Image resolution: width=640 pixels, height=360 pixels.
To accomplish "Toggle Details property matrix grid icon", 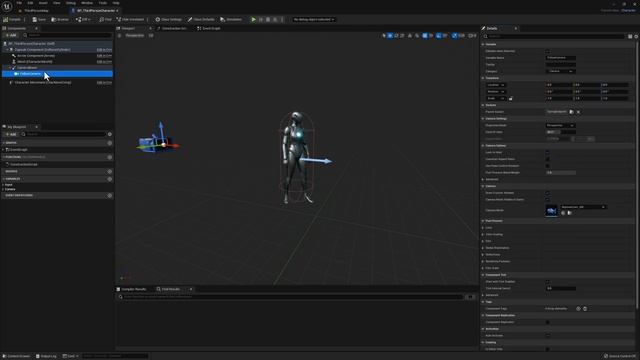I will point(630,36).
